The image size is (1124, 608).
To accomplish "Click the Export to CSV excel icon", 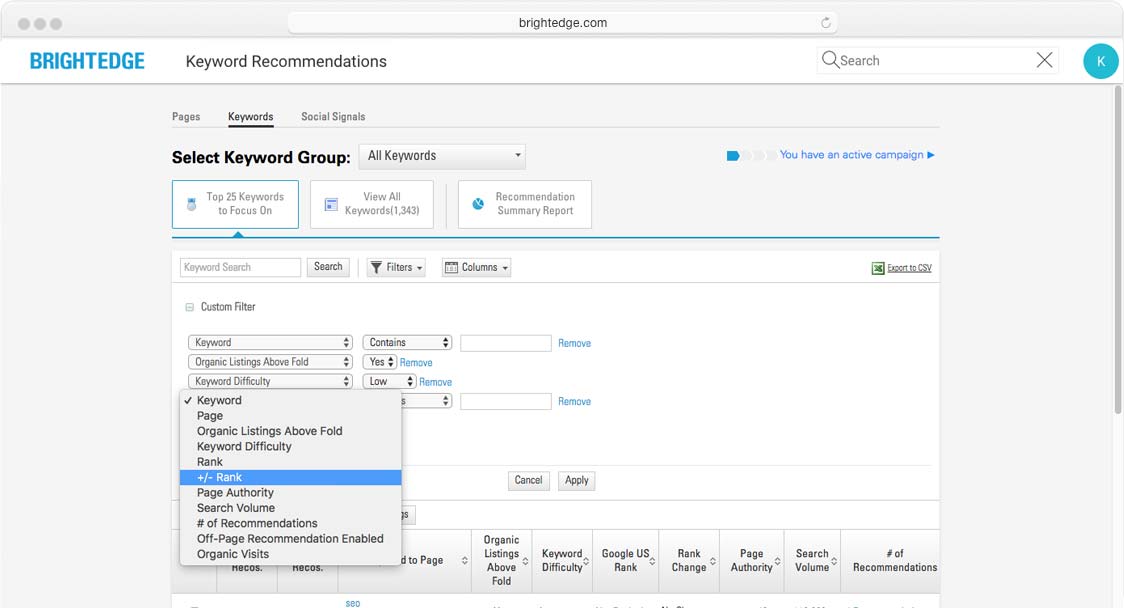I will click(x=878, y=268).
